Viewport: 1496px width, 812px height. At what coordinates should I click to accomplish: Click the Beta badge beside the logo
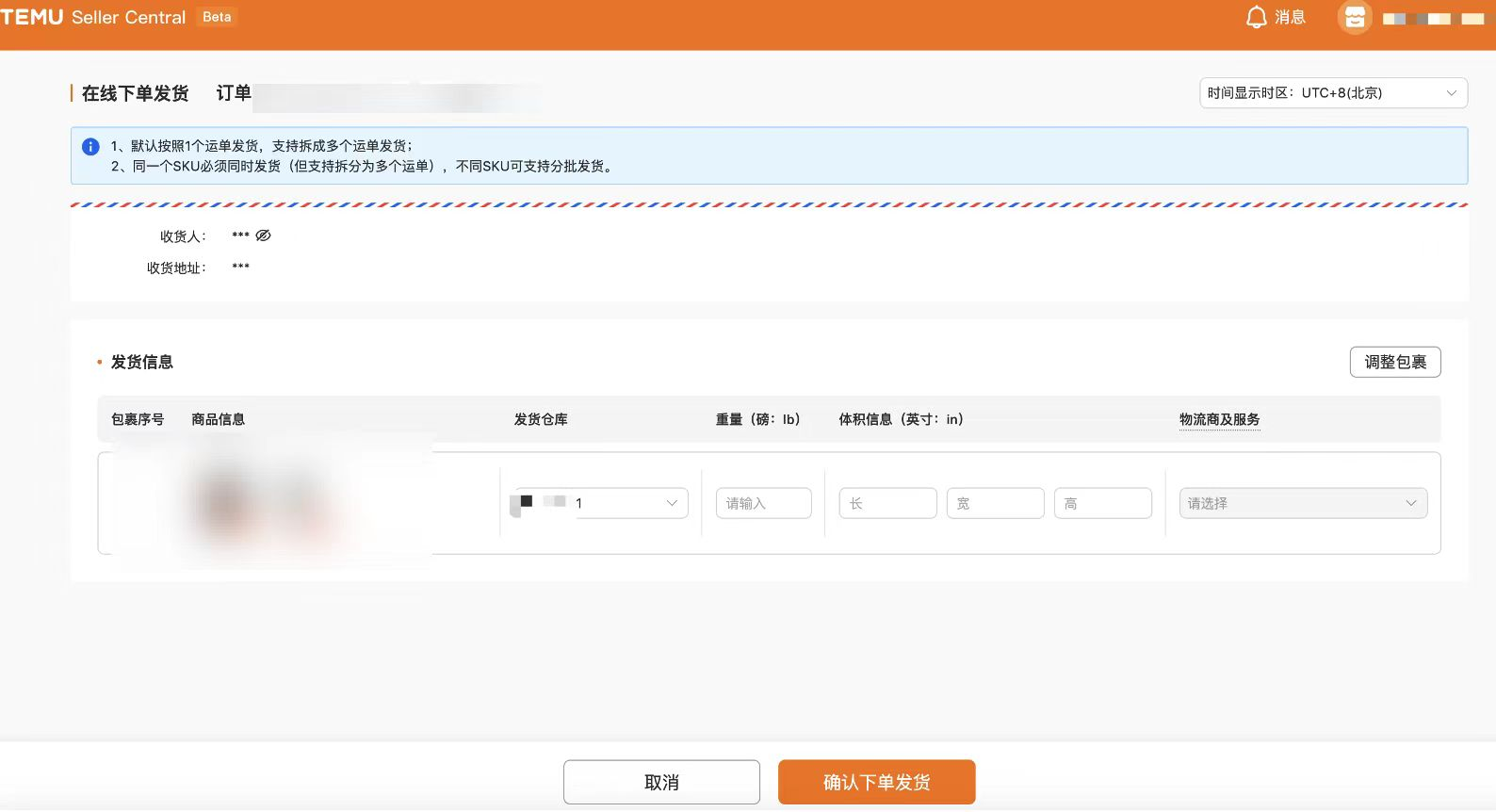(x=217, y=17)
